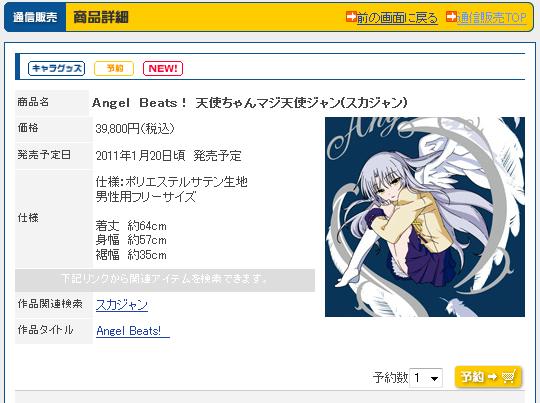Click the 商品詳細 header title
The width and height of the screenshot is (540, 403).
pyautogui.click(x=101, y=17)
